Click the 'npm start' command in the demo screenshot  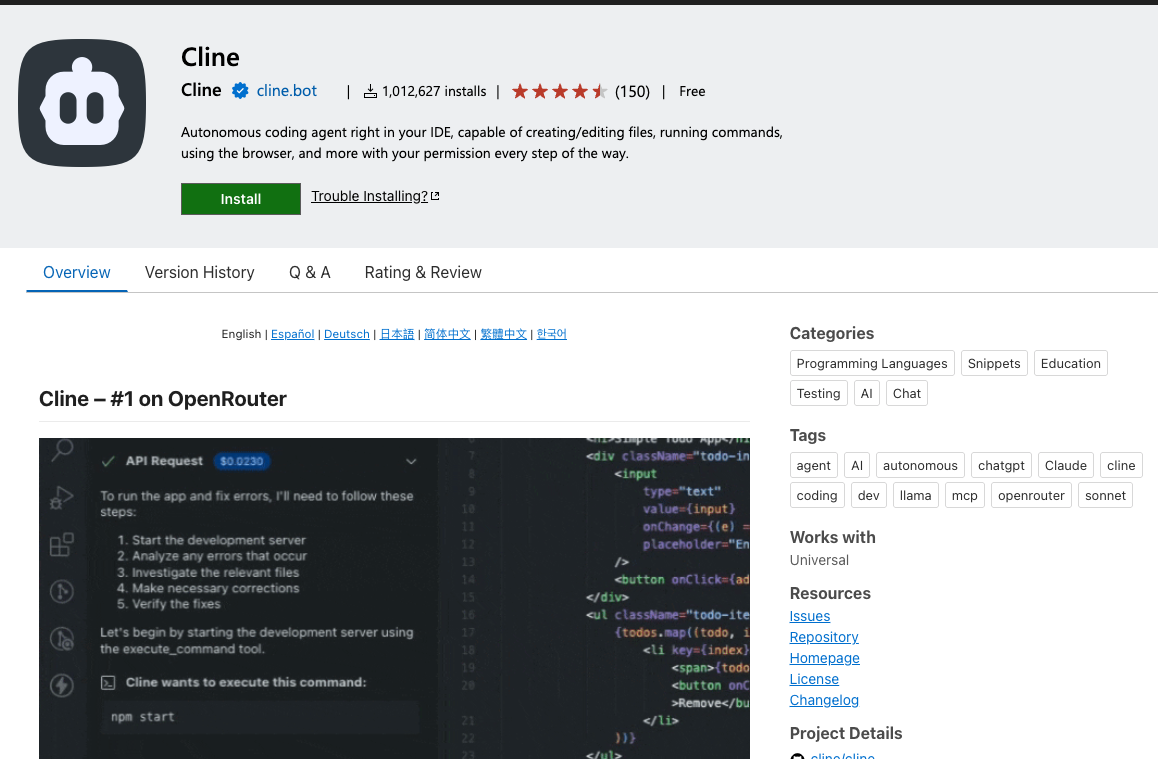click(143, 717)
